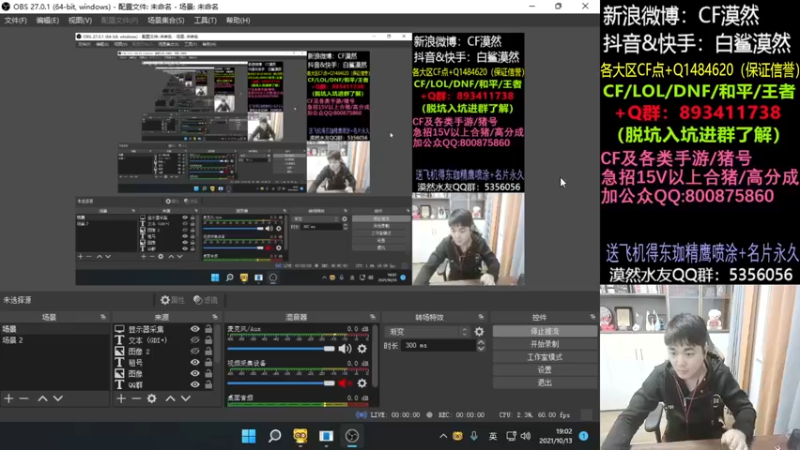
Task: Open Windows taskbar search
Action: [x=274, y=436]
